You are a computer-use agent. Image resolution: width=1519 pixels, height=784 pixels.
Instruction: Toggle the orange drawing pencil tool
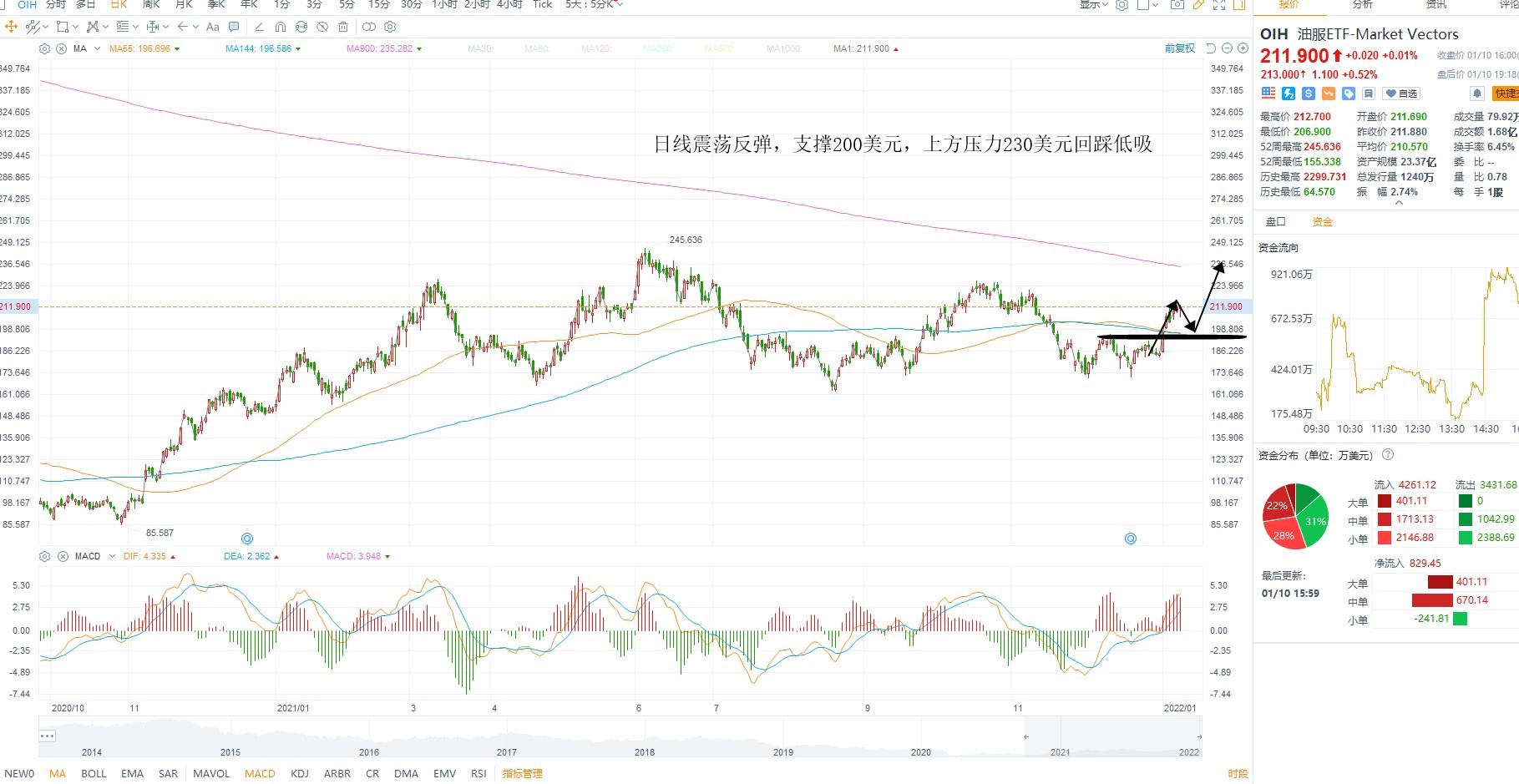pyautogui.click(x=1198, y=4)
